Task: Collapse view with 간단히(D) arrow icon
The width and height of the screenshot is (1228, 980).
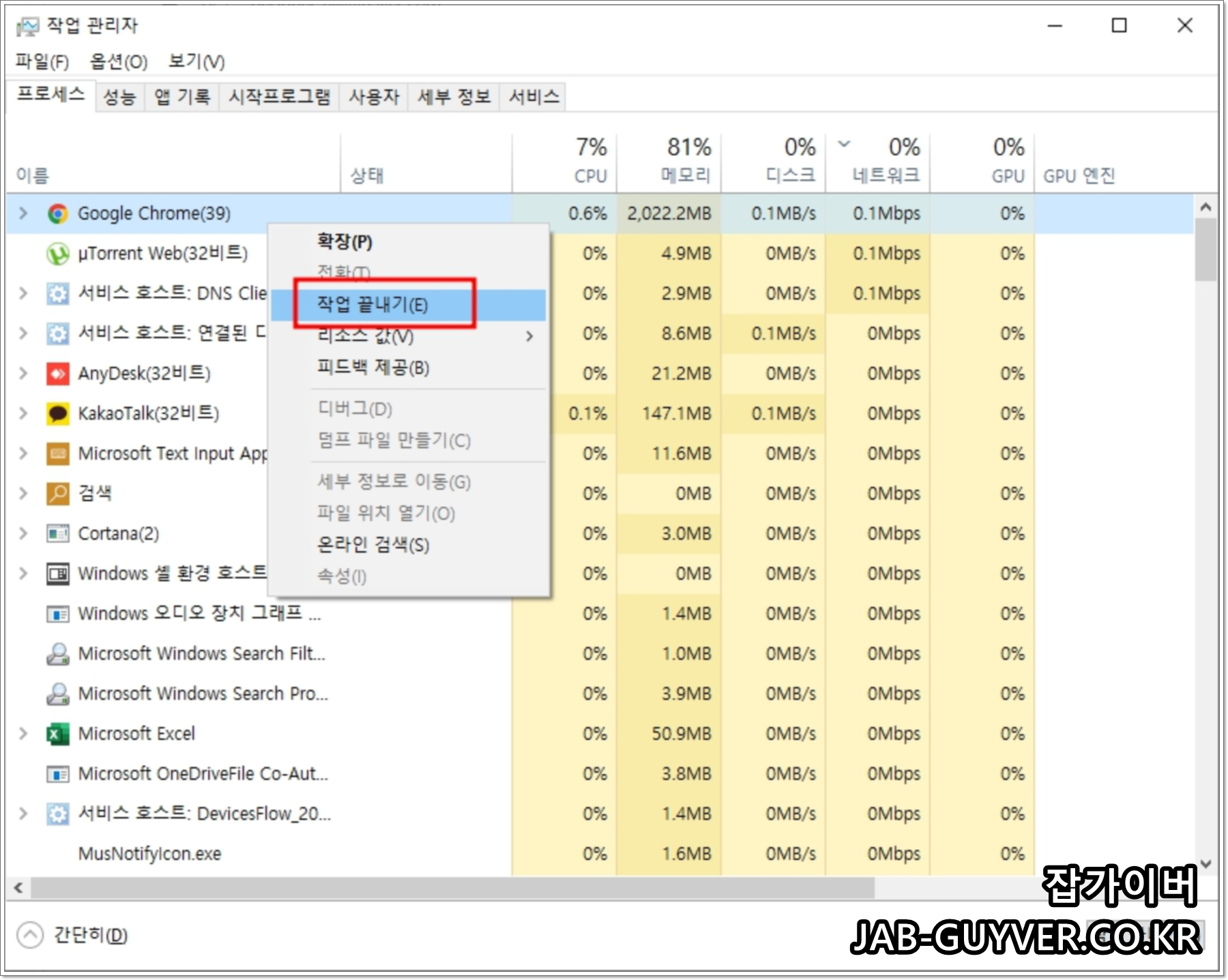Action: click(30, 935)
